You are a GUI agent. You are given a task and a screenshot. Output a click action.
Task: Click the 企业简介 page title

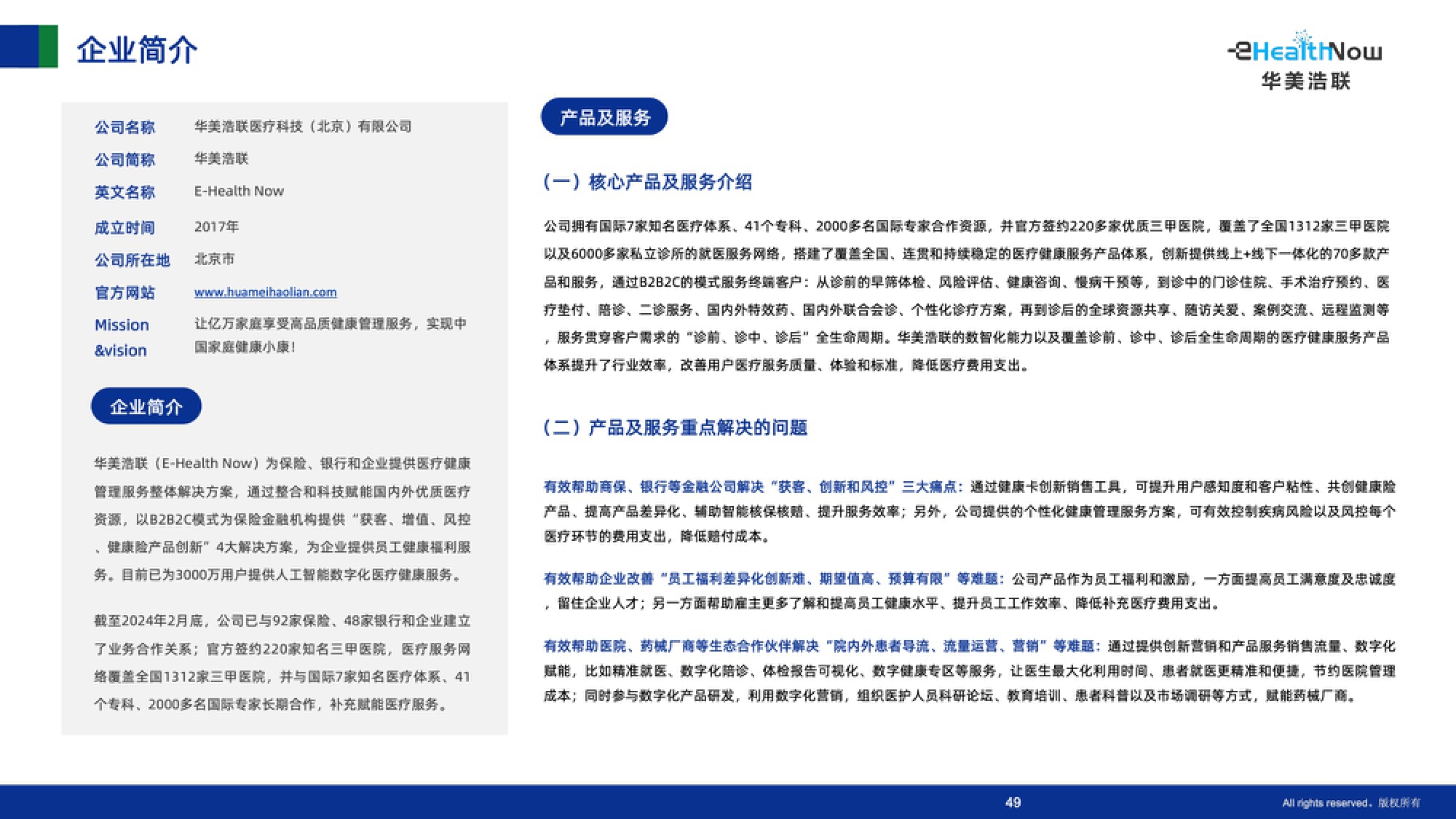[137, 50]
